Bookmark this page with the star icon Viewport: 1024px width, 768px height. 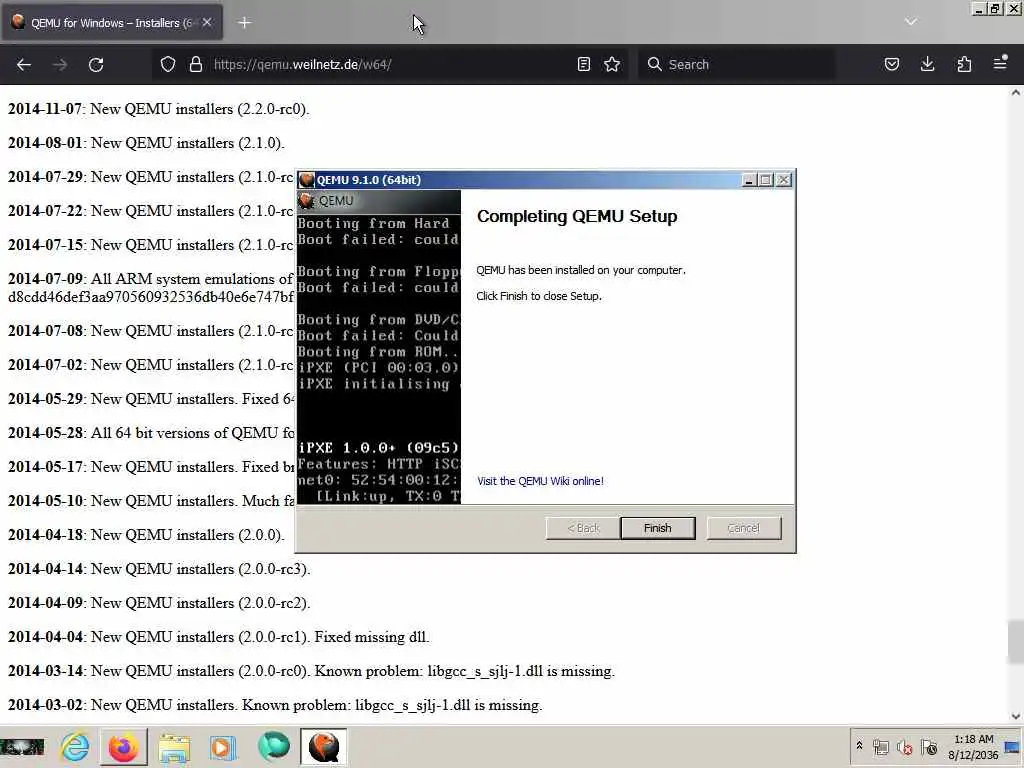(612, 64)
